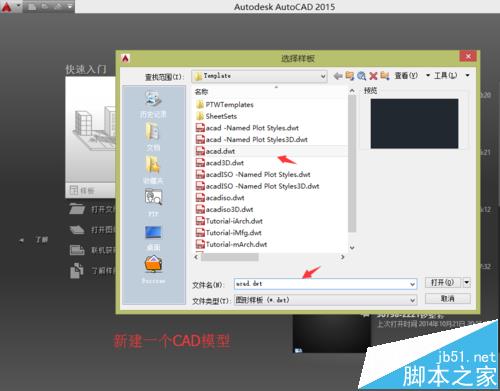
Task: Select acad3D.dwt in file list
Action: pos(220,163)
